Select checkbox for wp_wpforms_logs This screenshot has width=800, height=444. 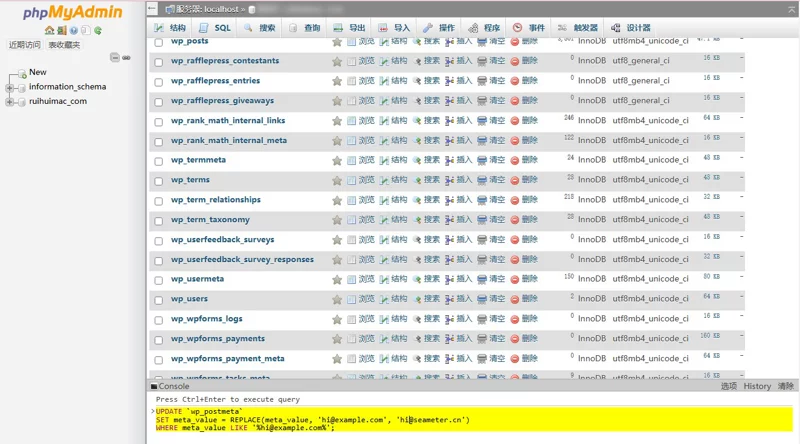tap(159, 320)
